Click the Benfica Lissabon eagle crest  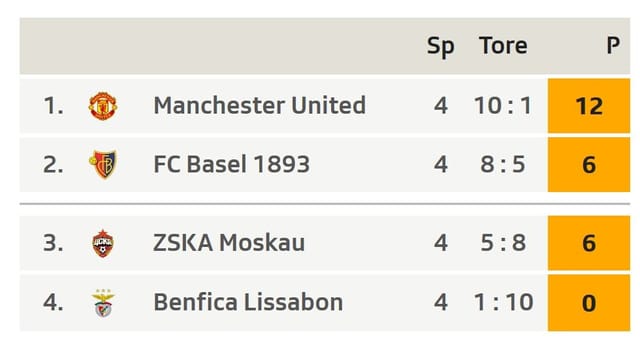(103, 303)
